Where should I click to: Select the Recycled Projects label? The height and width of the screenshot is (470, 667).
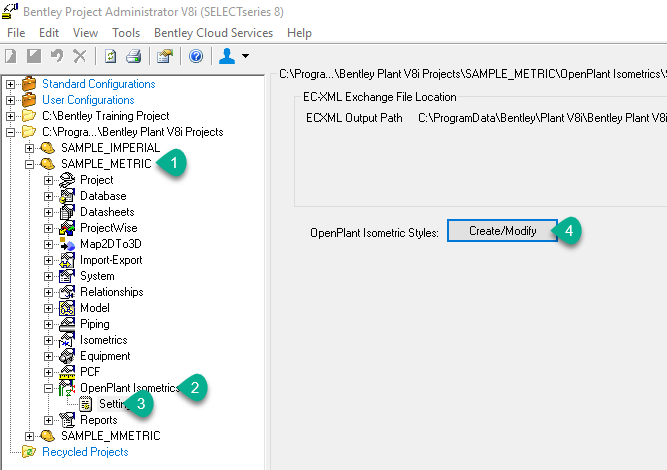(85, 452)
